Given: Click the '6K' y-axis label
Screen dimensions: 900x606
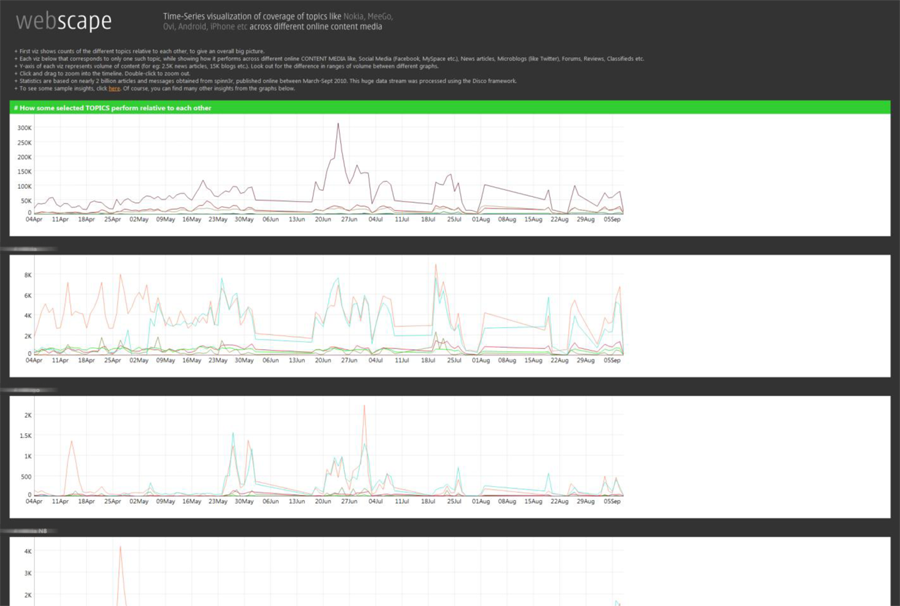Looking at the screenshot, I should [28, 296].
